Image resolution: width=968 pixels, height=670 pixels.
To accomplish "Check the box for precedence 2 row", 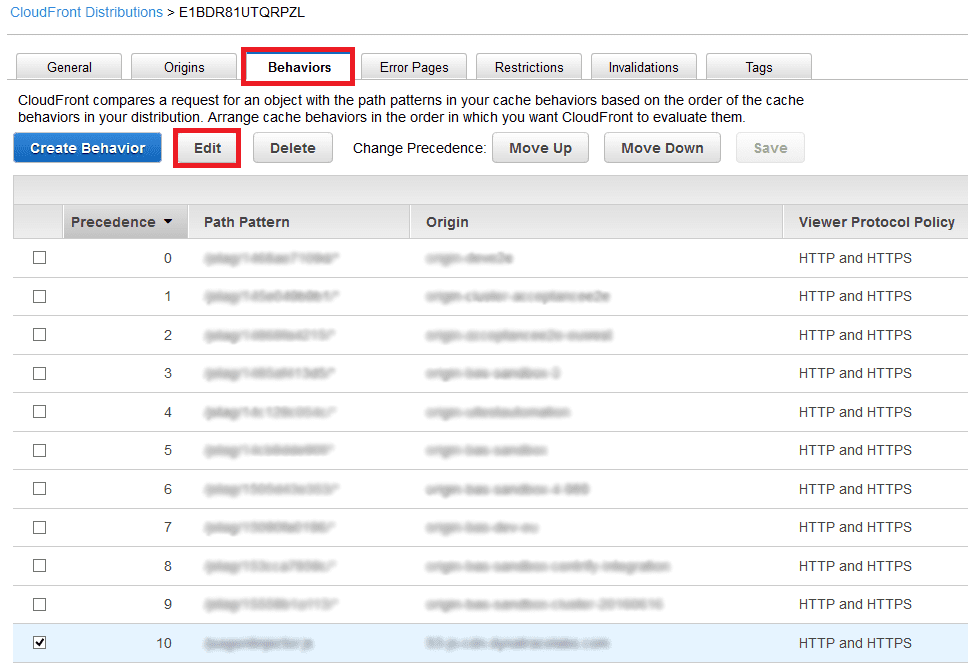I will [x=40, y=335].
